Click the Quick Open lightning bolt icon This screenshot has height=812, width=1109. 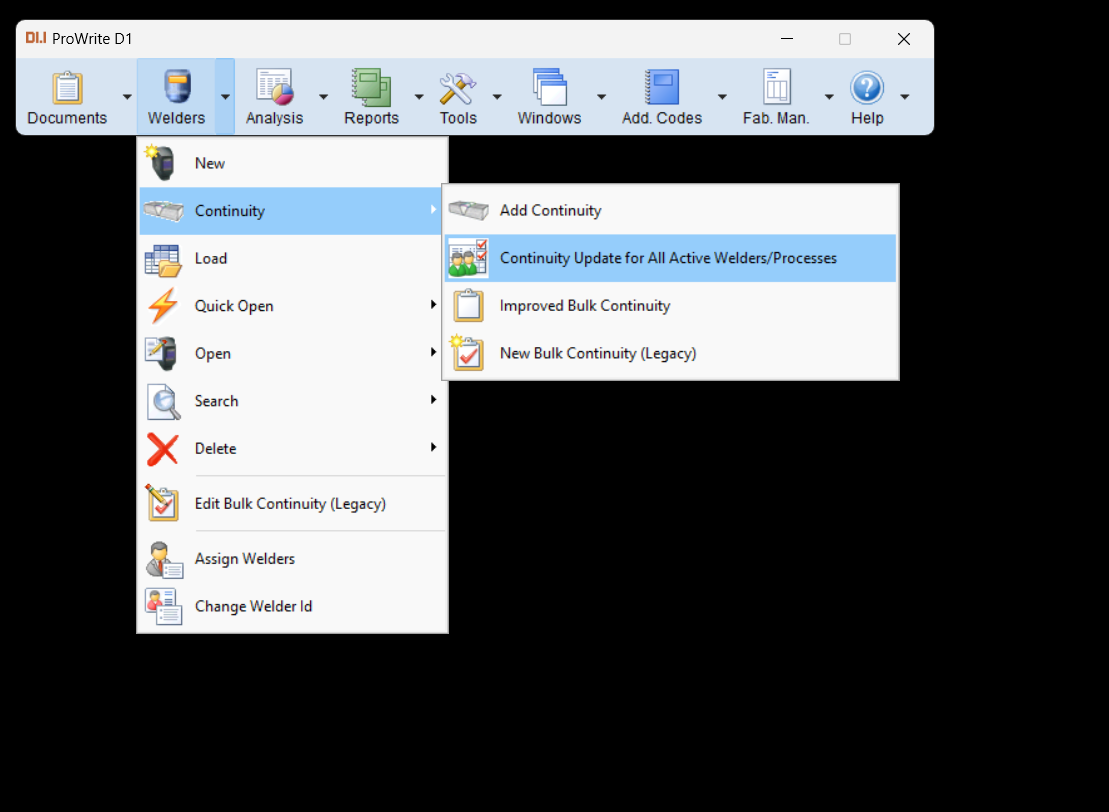[x=163, y=306]
